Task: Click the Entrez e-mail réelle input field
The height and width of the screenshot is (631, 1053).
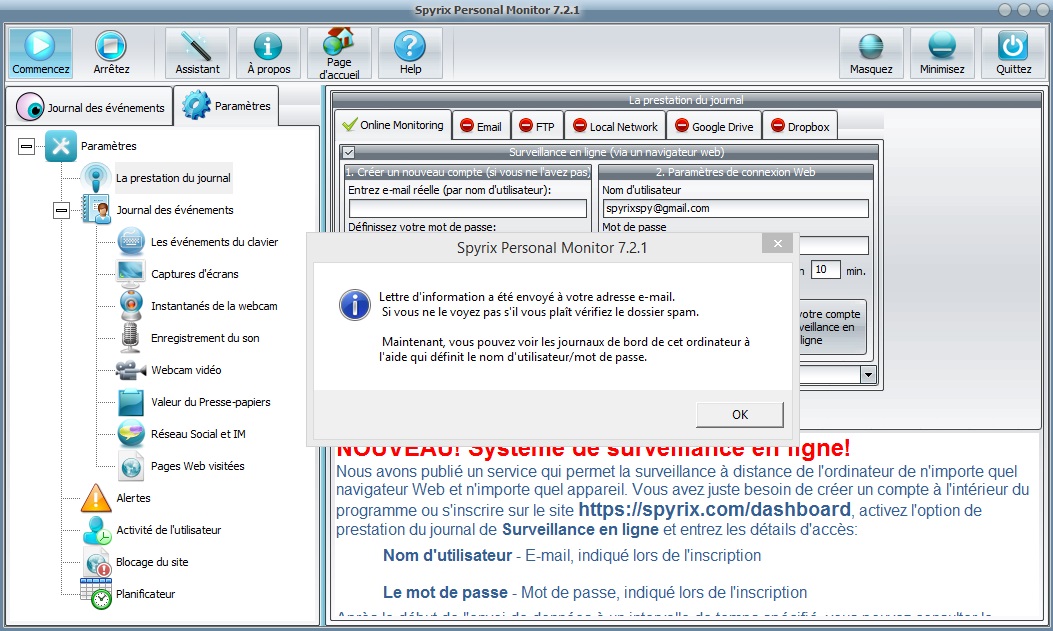Action: pyautogui.click(x=467, y=208)
